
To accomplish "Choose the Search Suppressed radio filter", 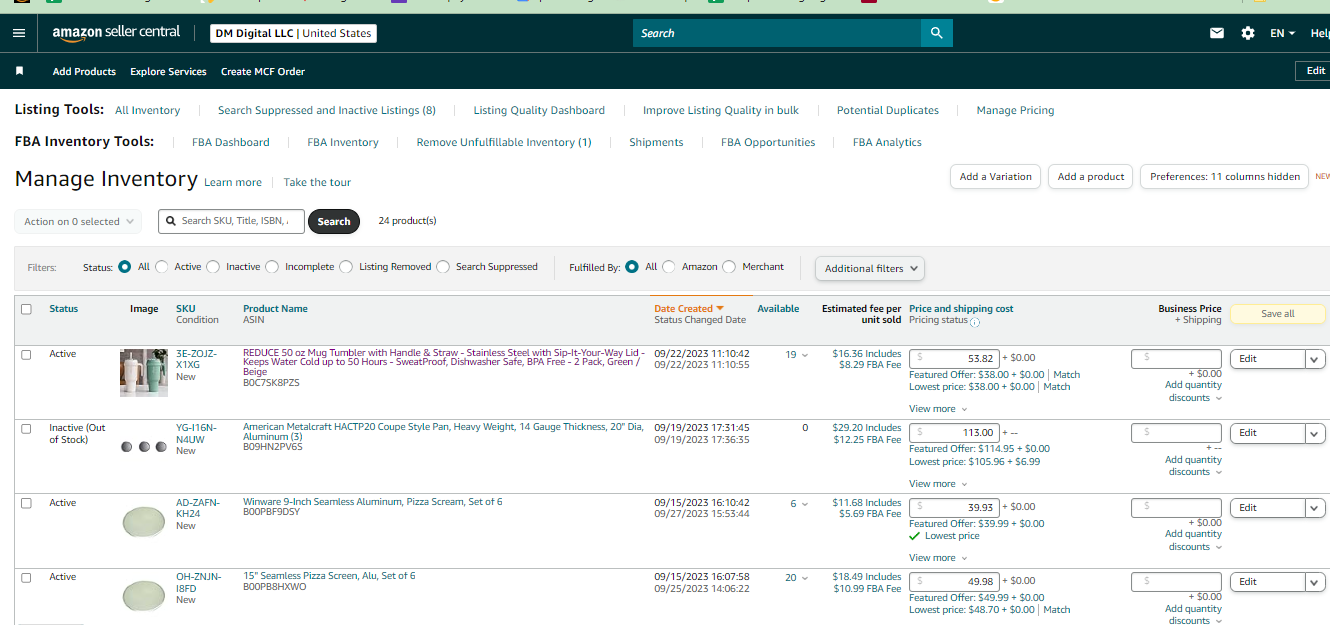I will pyautogui.click(x=443, y=267).
